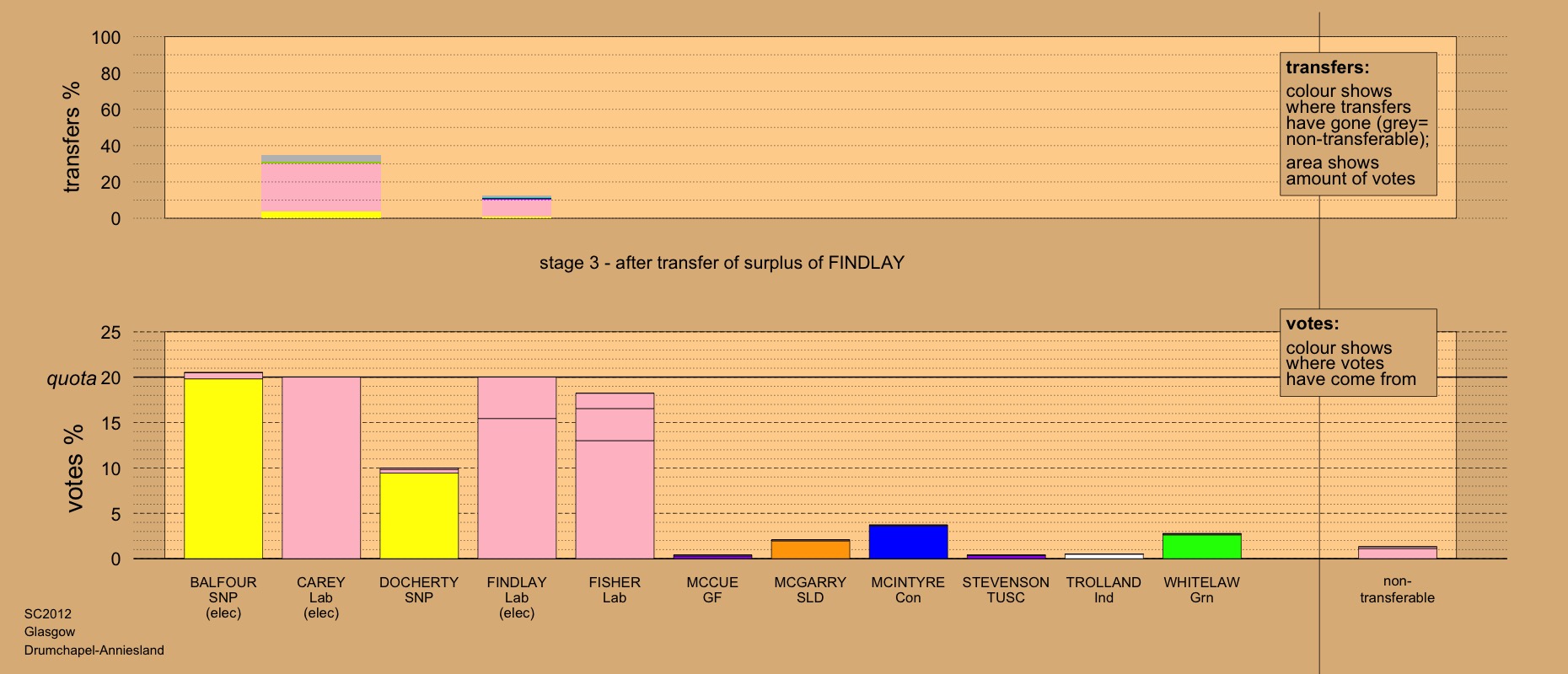Click the FINDLAY transfers bar in top chart

(517, 207)
